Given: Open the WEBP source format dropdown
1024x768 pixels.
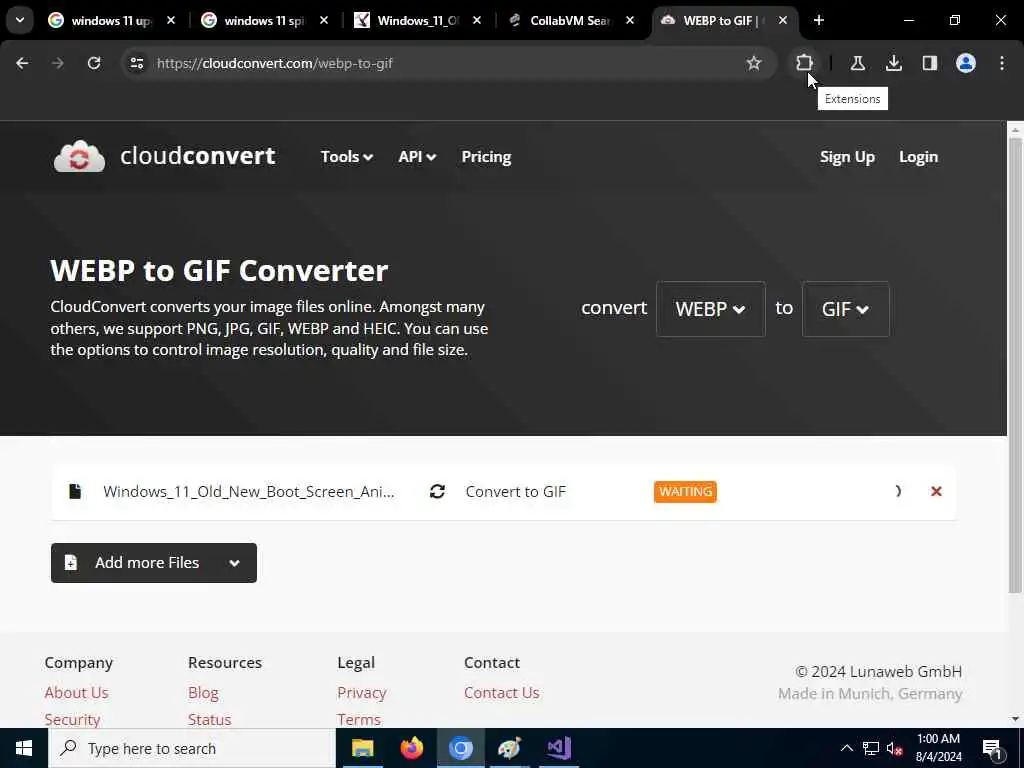Looking at the screenshot, I should pyautogui.click(x=711, y=309).
